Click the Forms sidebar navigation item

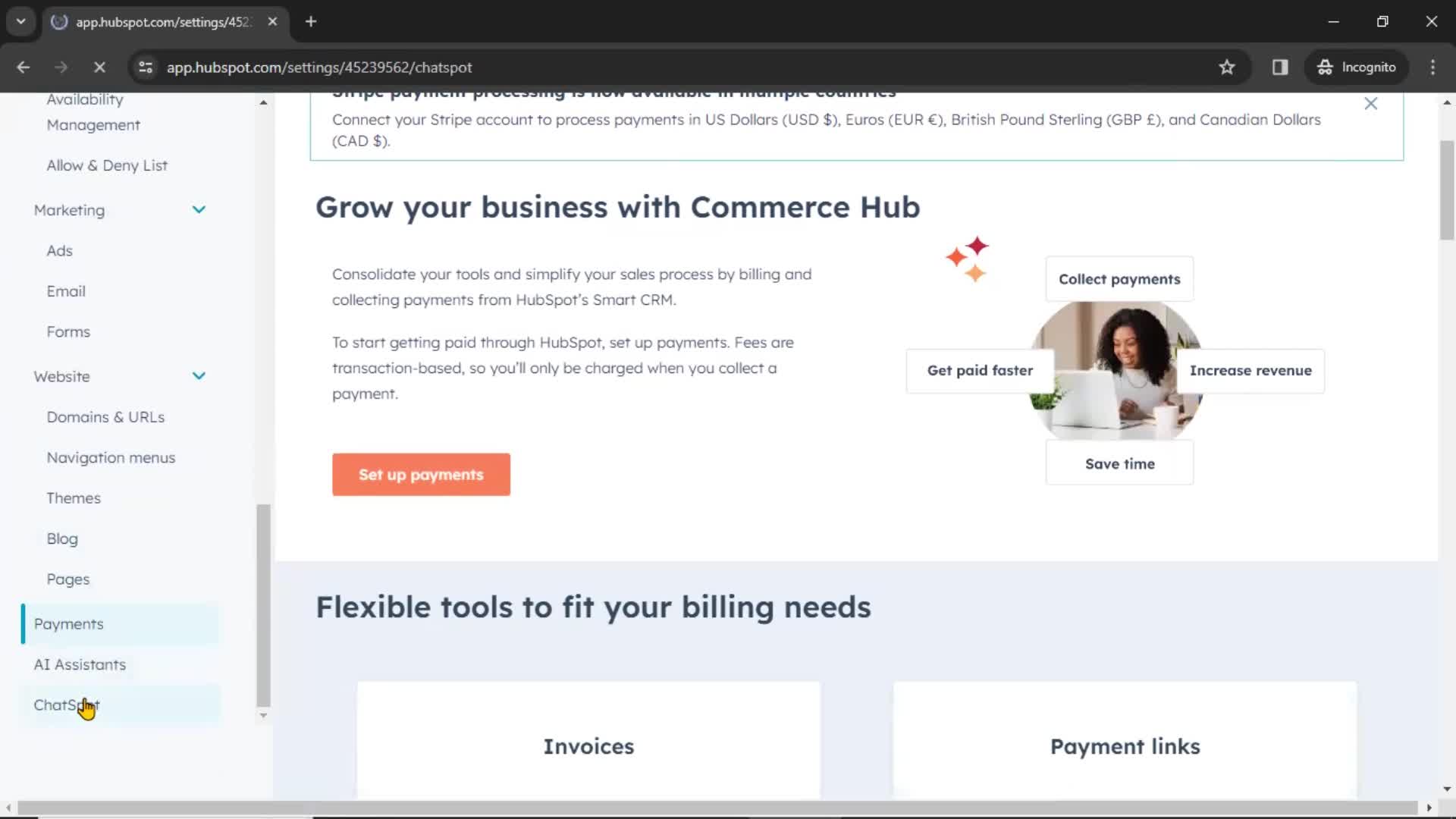coord(68,331)
